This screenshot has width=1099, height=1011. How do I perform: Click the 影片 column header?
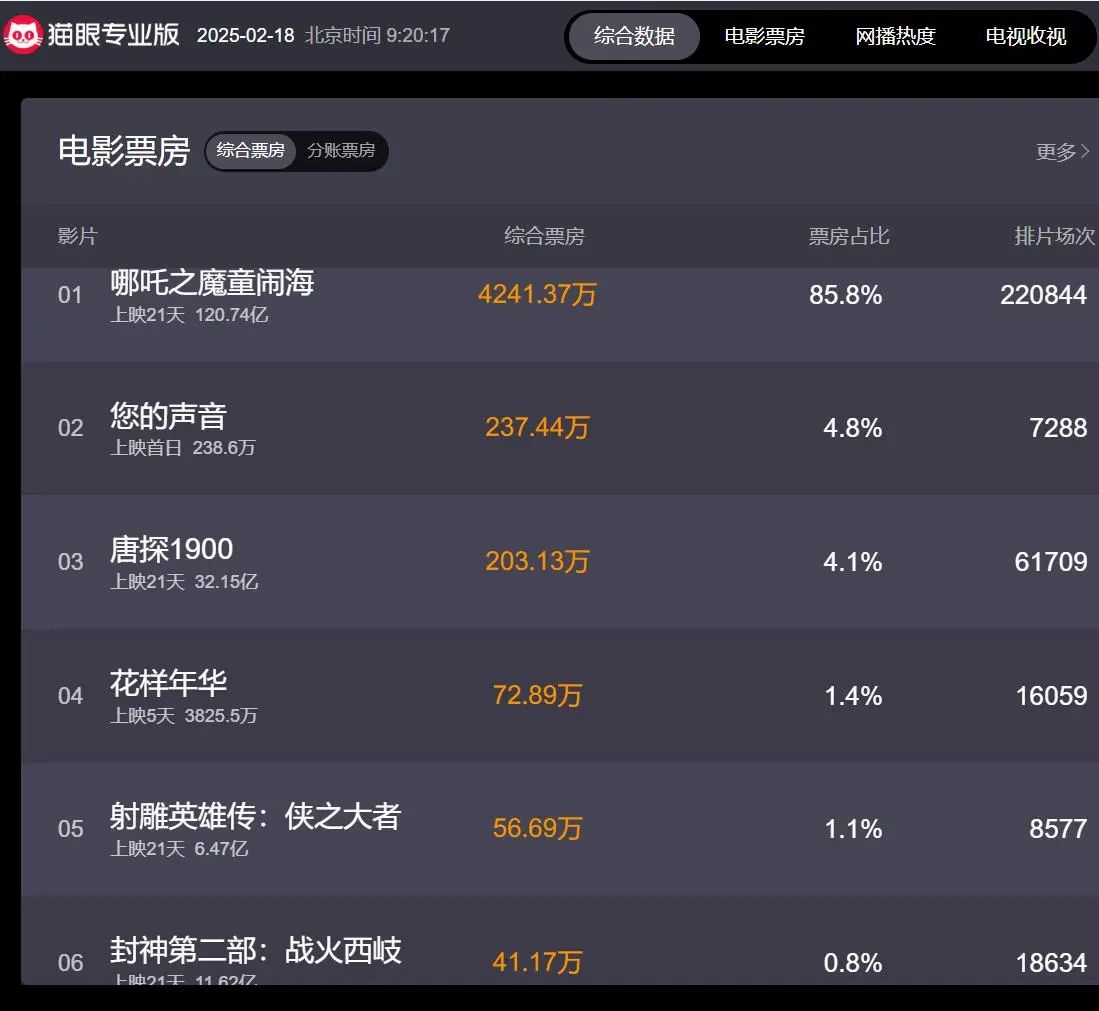tap(78, 237)
